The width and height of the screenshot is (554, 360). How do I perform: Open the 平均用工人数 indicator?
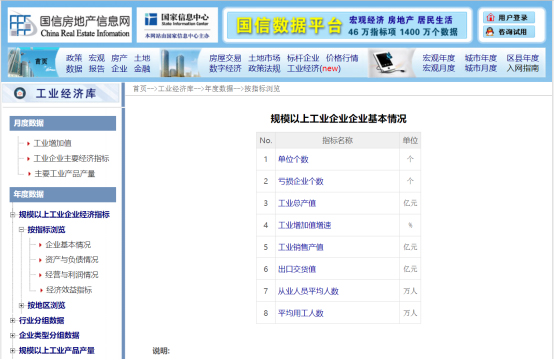point(301,313)
